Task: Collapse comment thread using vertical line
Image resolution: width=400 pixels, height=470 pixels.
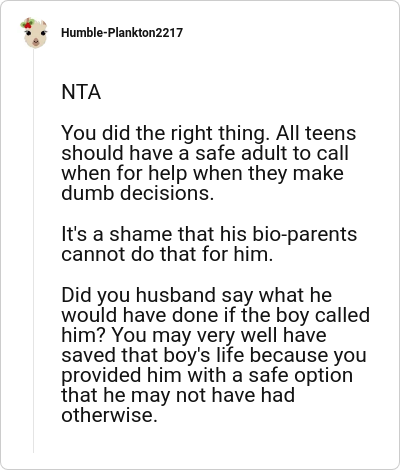Action: pyautogui.click(x=33, y=251)
